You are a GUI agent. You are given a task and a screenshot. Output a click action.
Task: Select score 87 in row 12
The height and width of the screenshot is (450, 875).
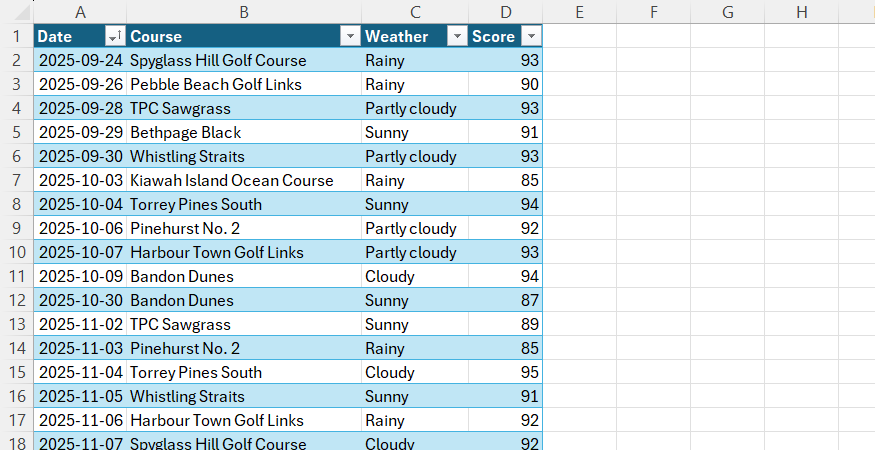click(x=505, y=300)
